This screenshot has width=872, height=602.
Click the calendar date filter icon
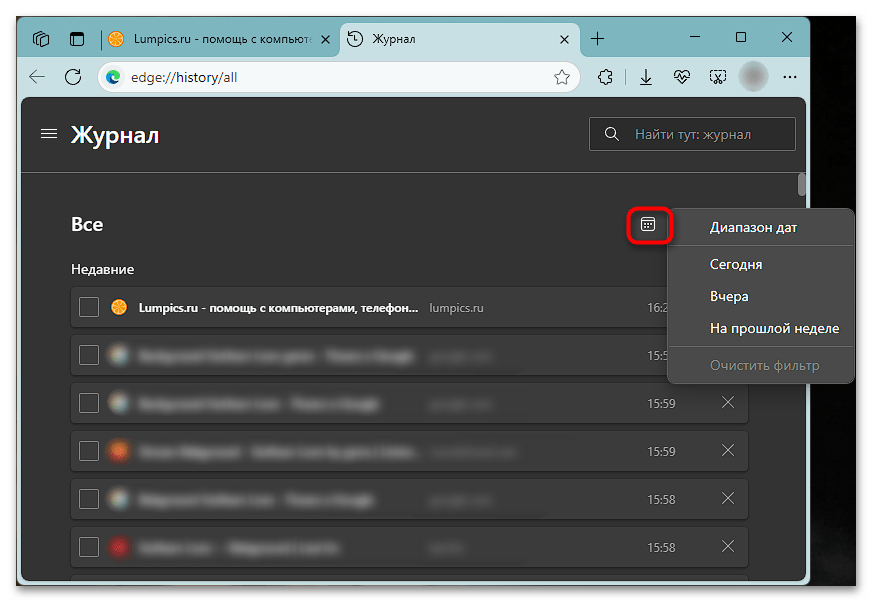point(648,225)
